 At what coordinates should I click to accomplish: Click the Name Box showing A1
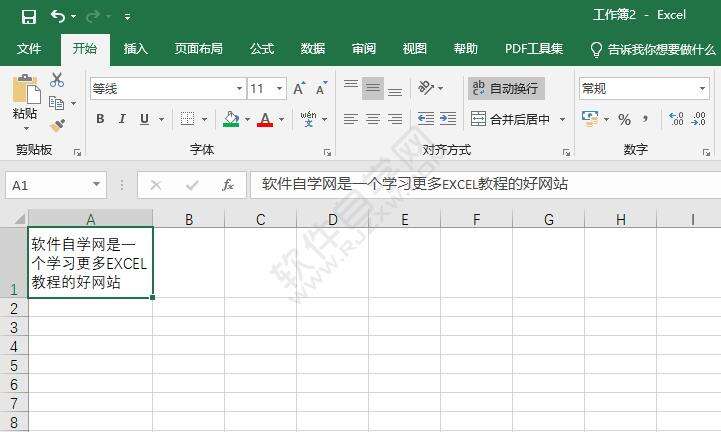[56, 185]
